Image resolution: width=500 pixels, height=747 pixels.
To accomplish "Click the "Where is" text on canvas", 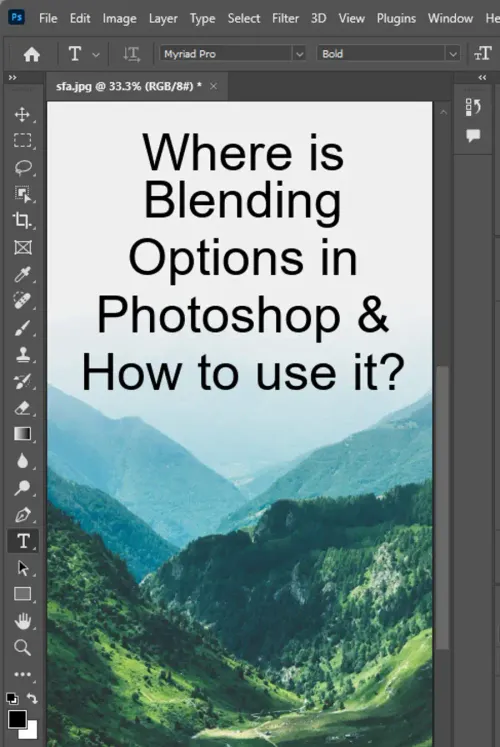I will tap(243, 153).
